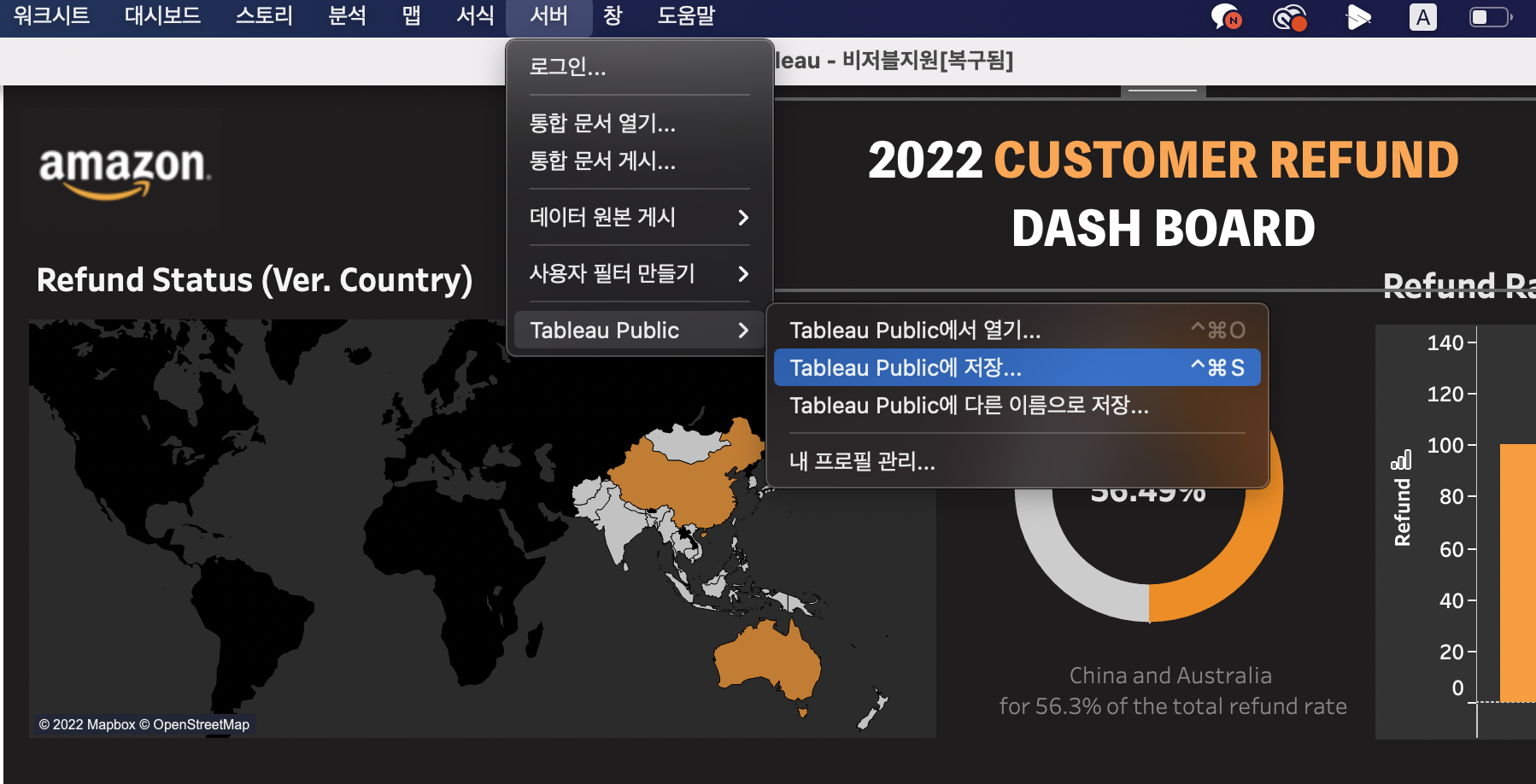Expand the 데이터 원본 게시 submenu
Image resolution: width=1536 pixels, height=784 pixels.
(639, 217)
